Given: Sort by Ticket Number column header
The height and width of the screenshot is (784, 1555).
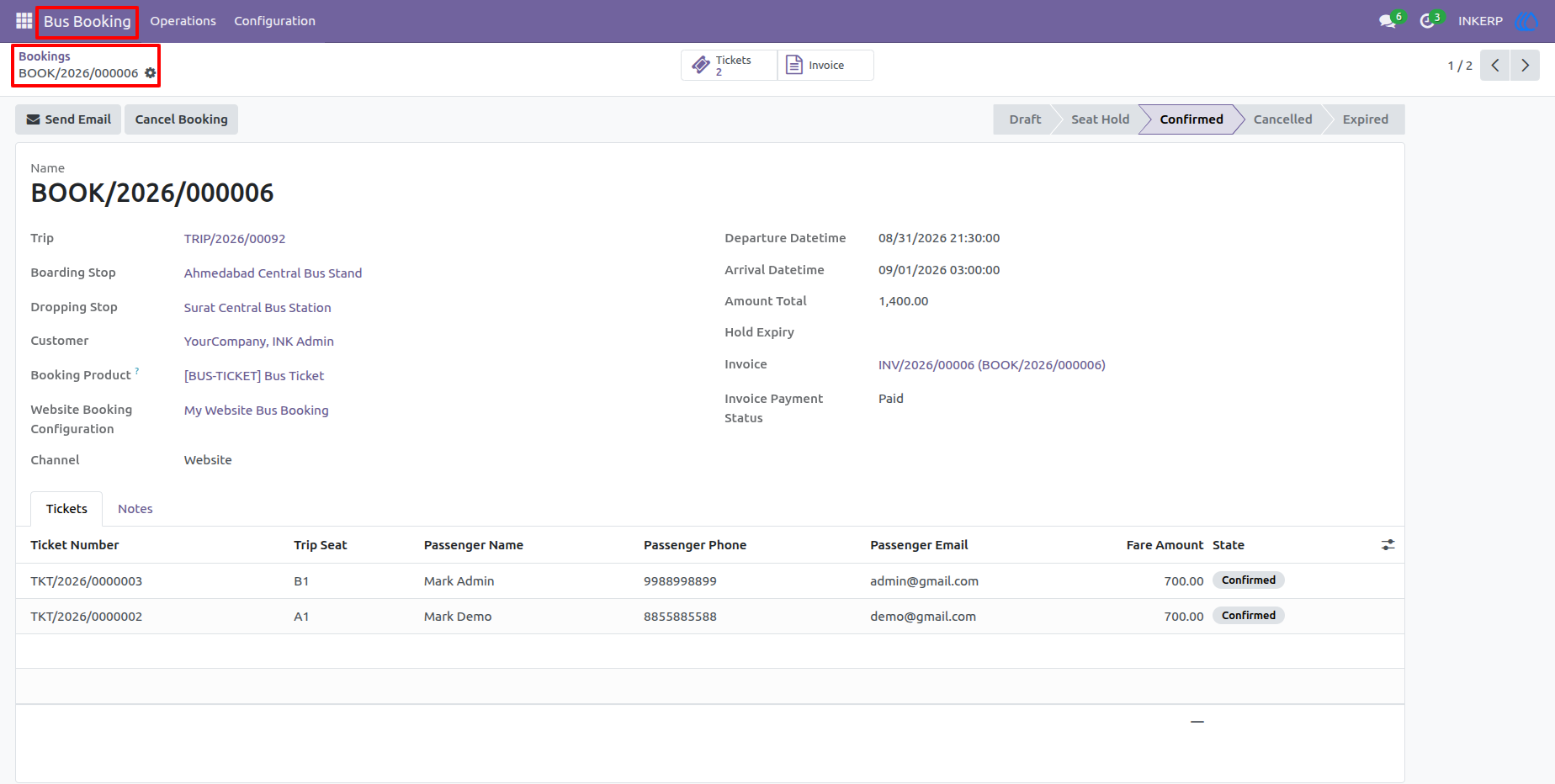Looking at the screenshot, I should pyautogui.click(x=75, y=545).
